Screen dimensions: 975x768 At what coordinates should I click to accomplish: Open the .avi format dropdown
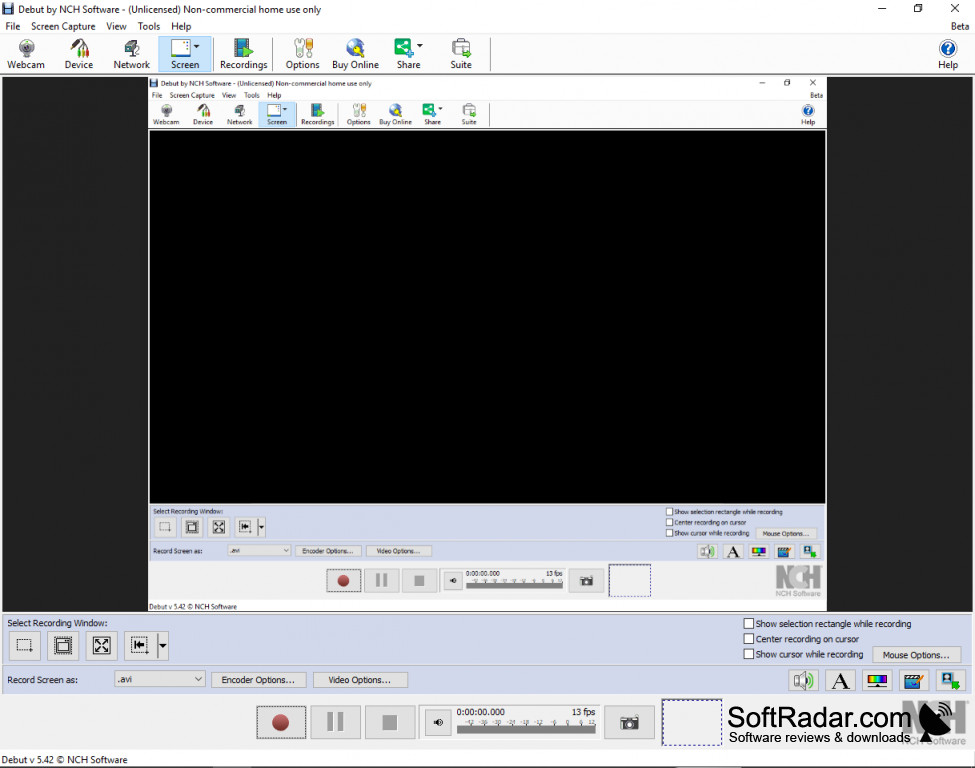pyautogui.click(x=160, y=679)
